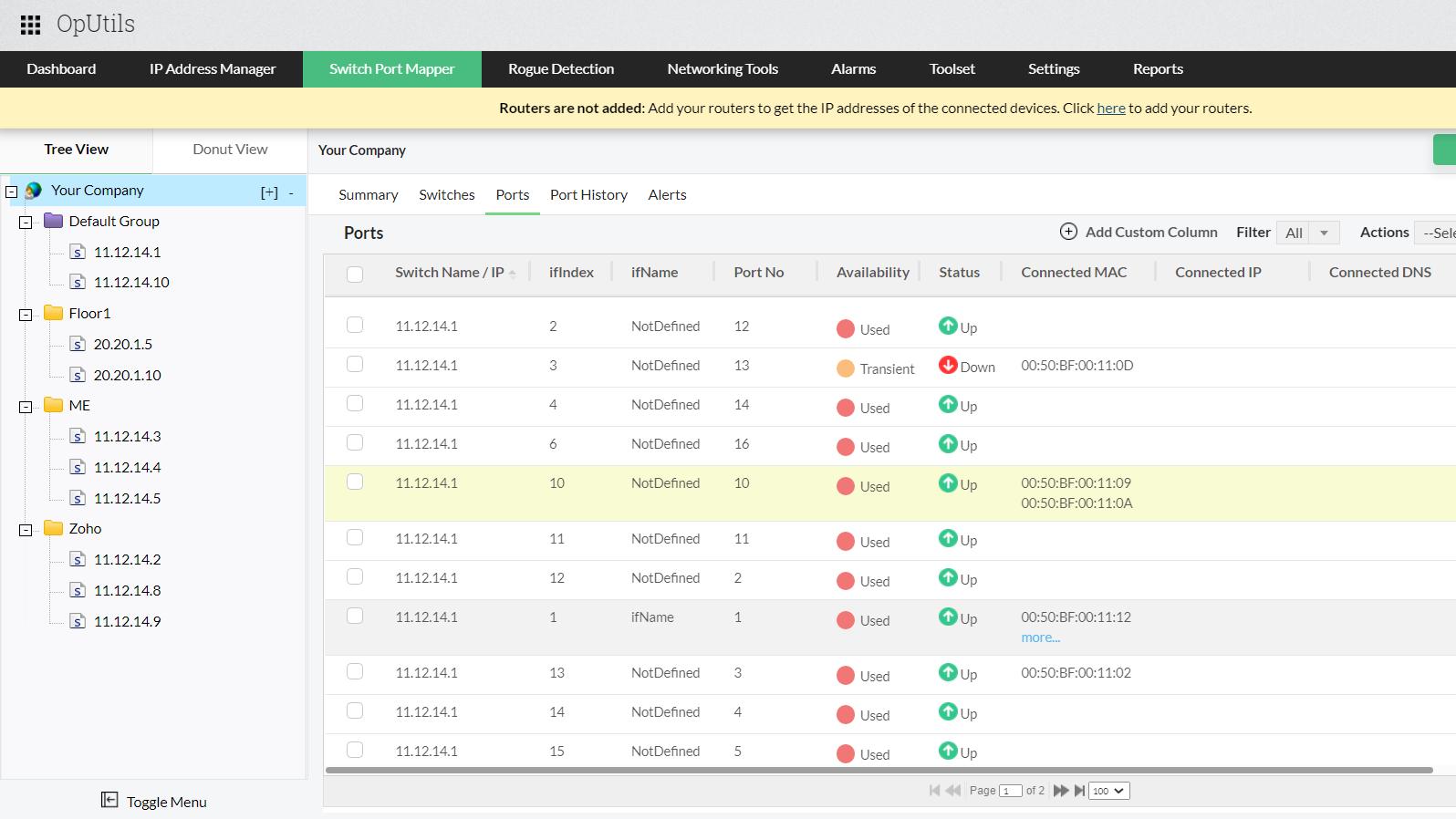Screen dimensions: 1456x819
Task: Click the Add Custom Column plus icon
Action: 1068,232
